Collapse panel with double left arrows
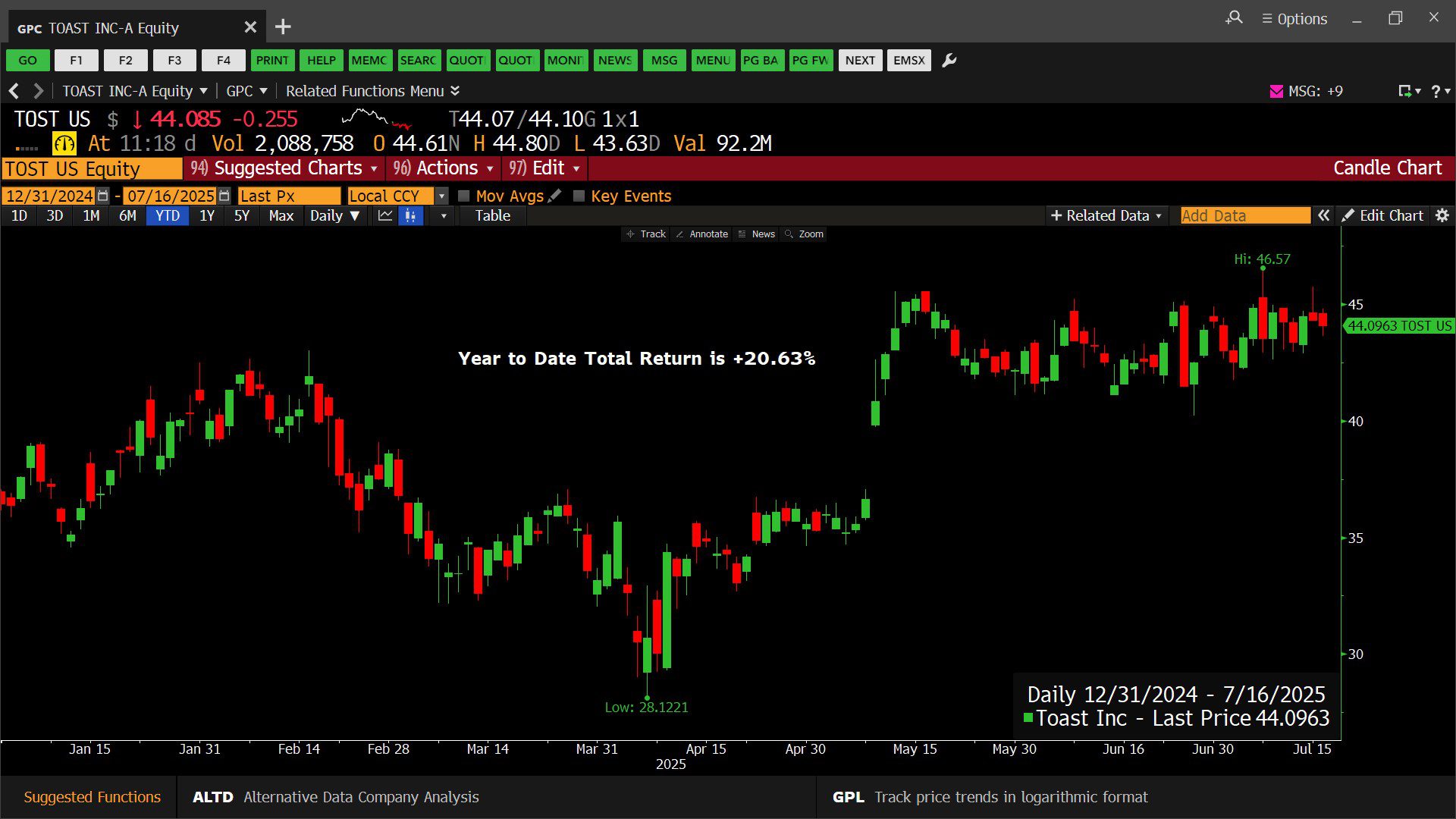Image resolution: width=1456 pixels, height=819 pixels. coord(1323,216)
